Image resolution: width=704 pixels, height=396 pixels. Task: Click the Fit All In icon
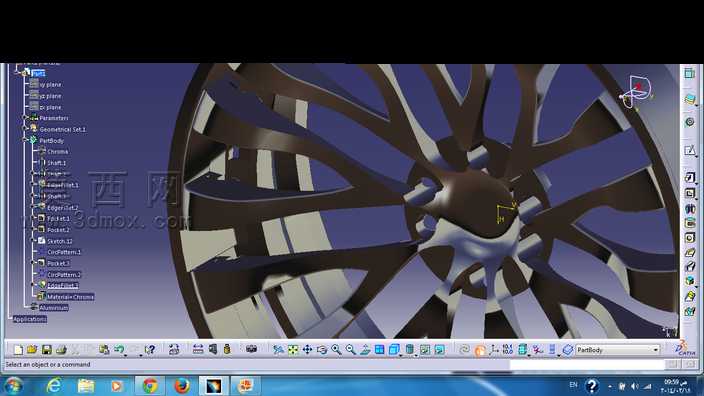tap(293, 350)
